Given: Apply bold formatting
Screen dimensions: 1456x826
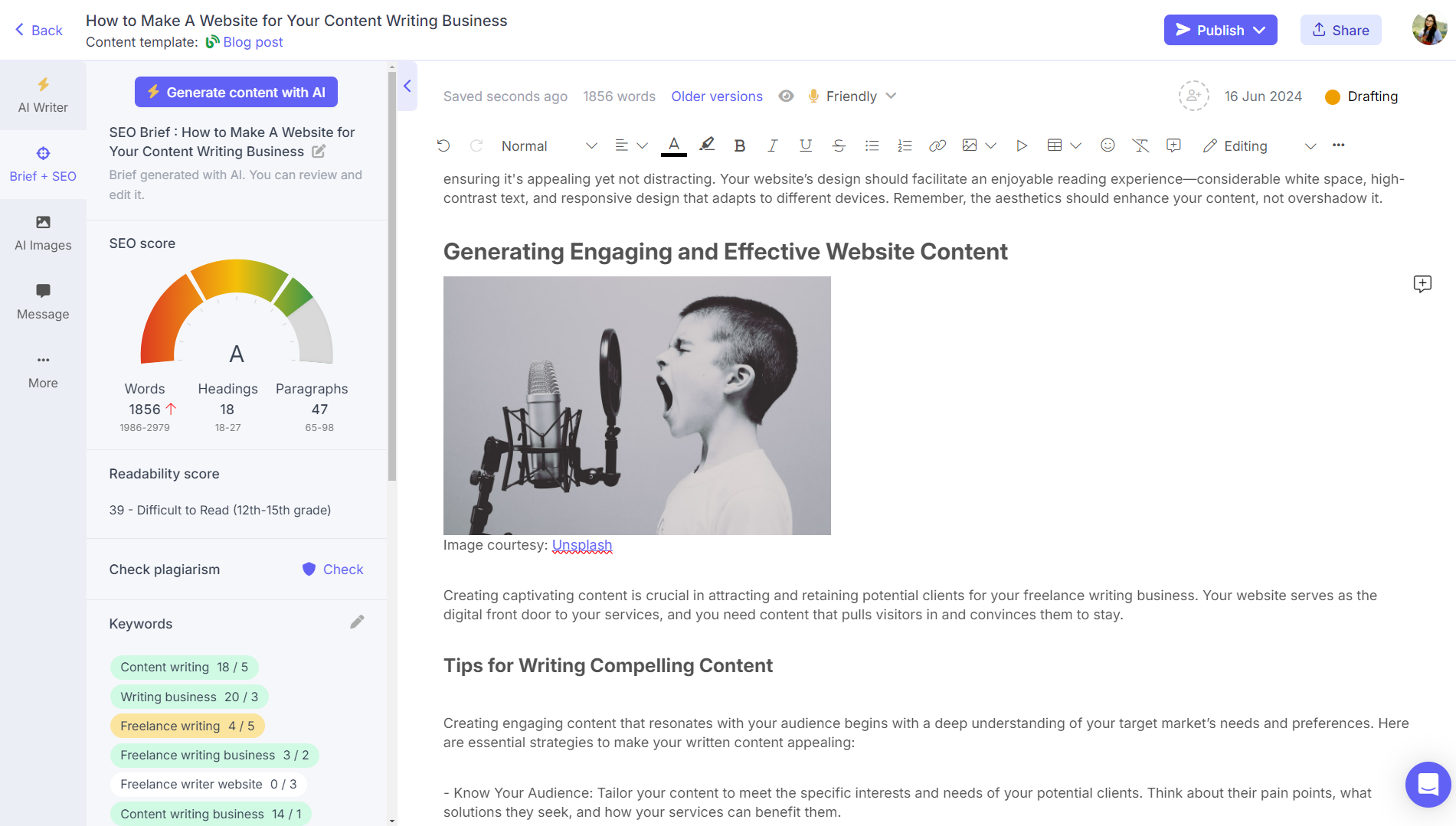Looking at the screenshot, I should (739, 145).
